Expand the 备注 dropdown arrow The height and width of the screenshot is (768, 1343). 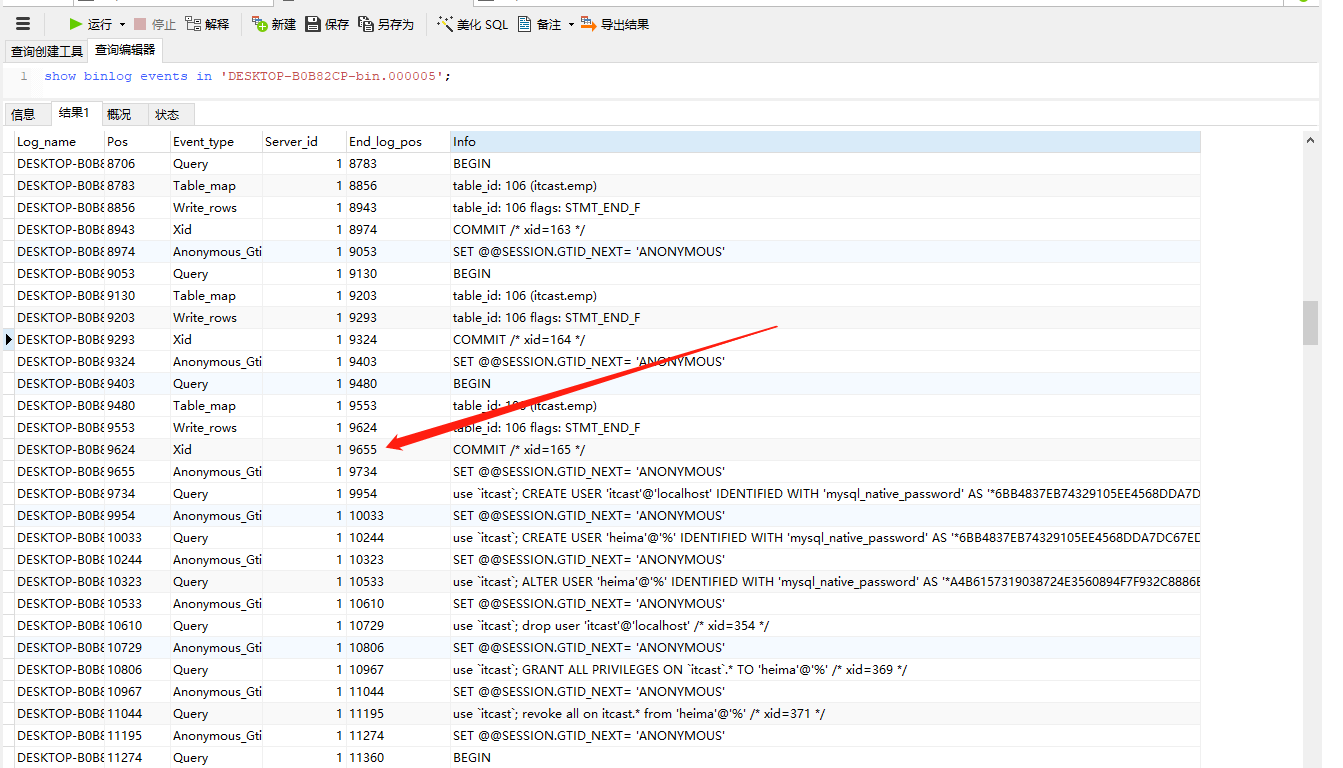pos(571,24)
